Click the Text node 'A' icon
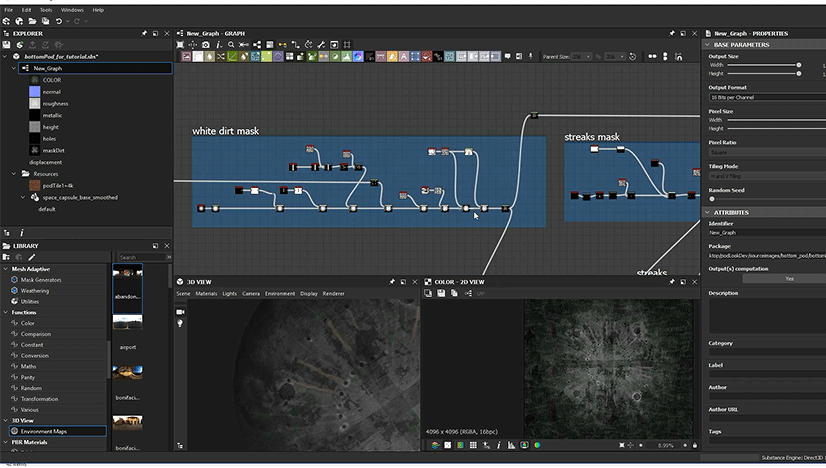Viewport: 826px width, 468px height. click(x=404, y=56)
